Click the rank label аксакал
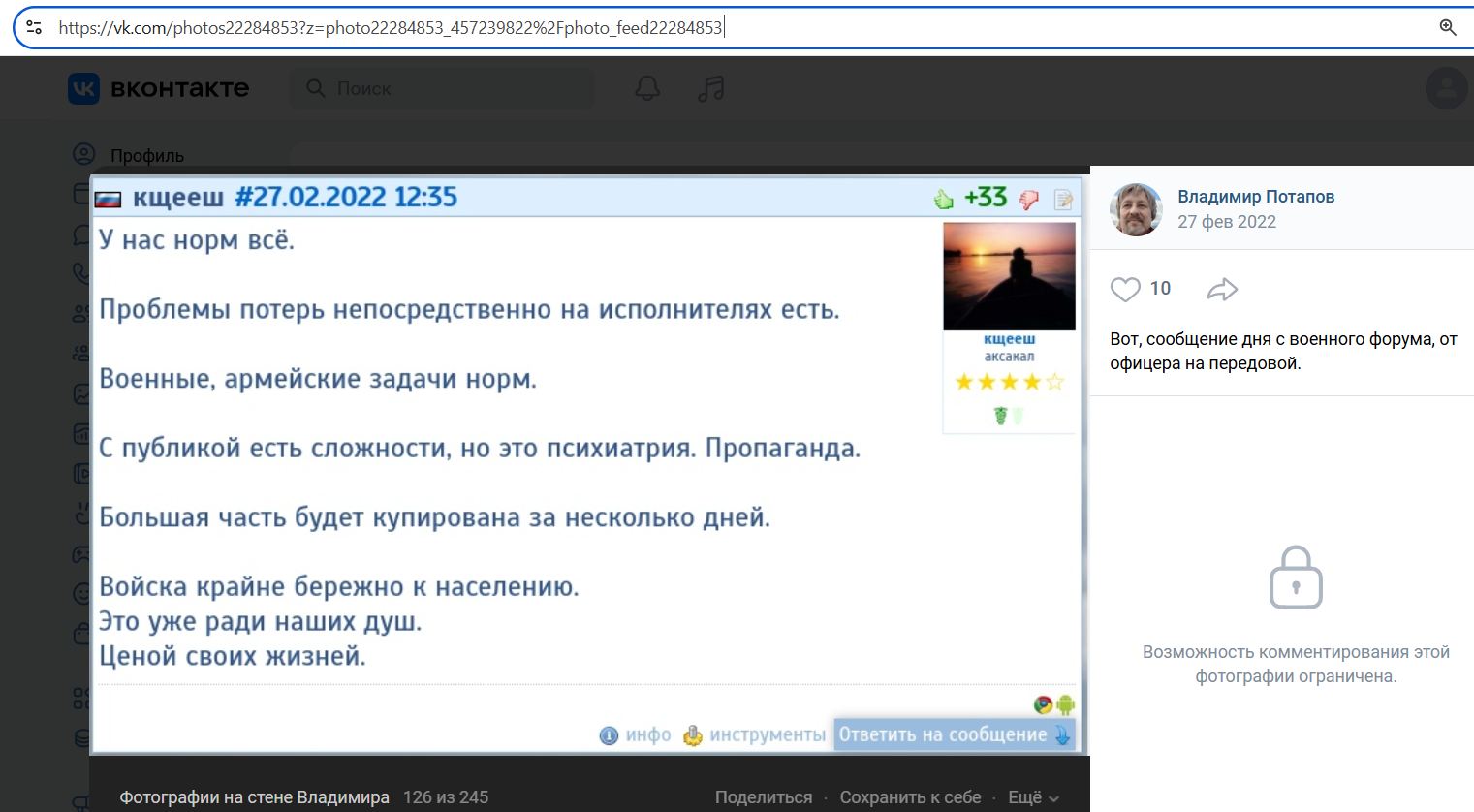The height and width of the screenshot is (812, 1474). click(1009, 357)
